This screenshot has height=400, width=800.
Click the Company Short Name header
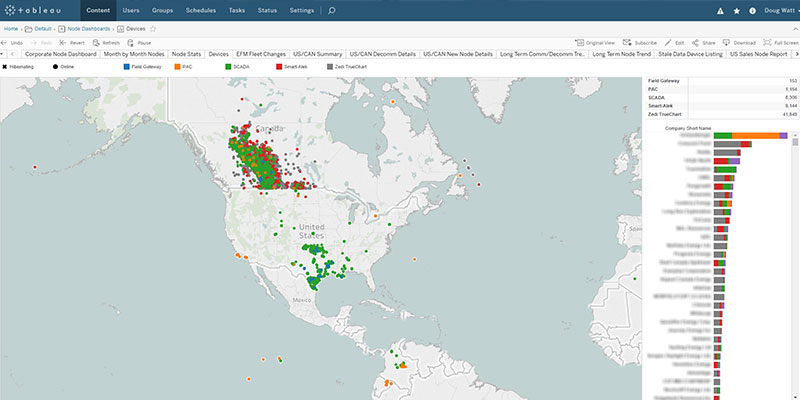(688, 128)
